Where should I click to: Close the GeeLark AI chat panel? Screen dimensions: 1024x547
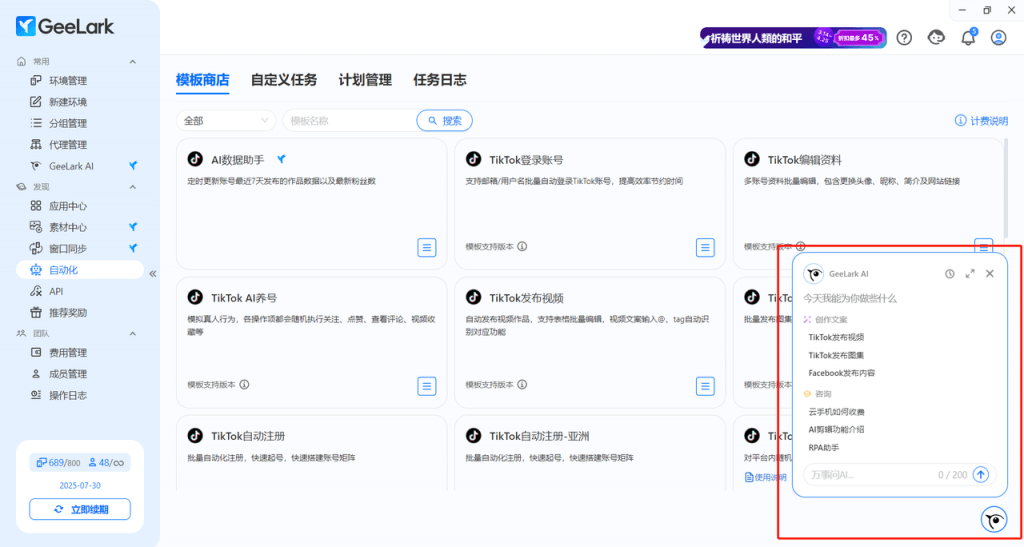click(990, 274)
